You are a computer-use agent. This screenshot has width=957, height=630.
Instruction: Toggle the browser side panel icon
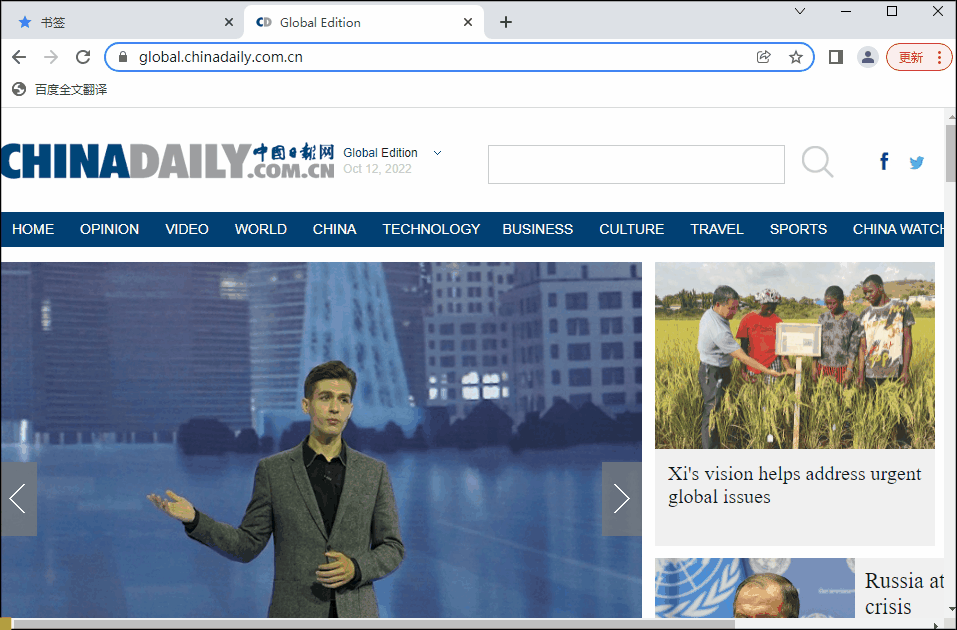coord(836,57)
